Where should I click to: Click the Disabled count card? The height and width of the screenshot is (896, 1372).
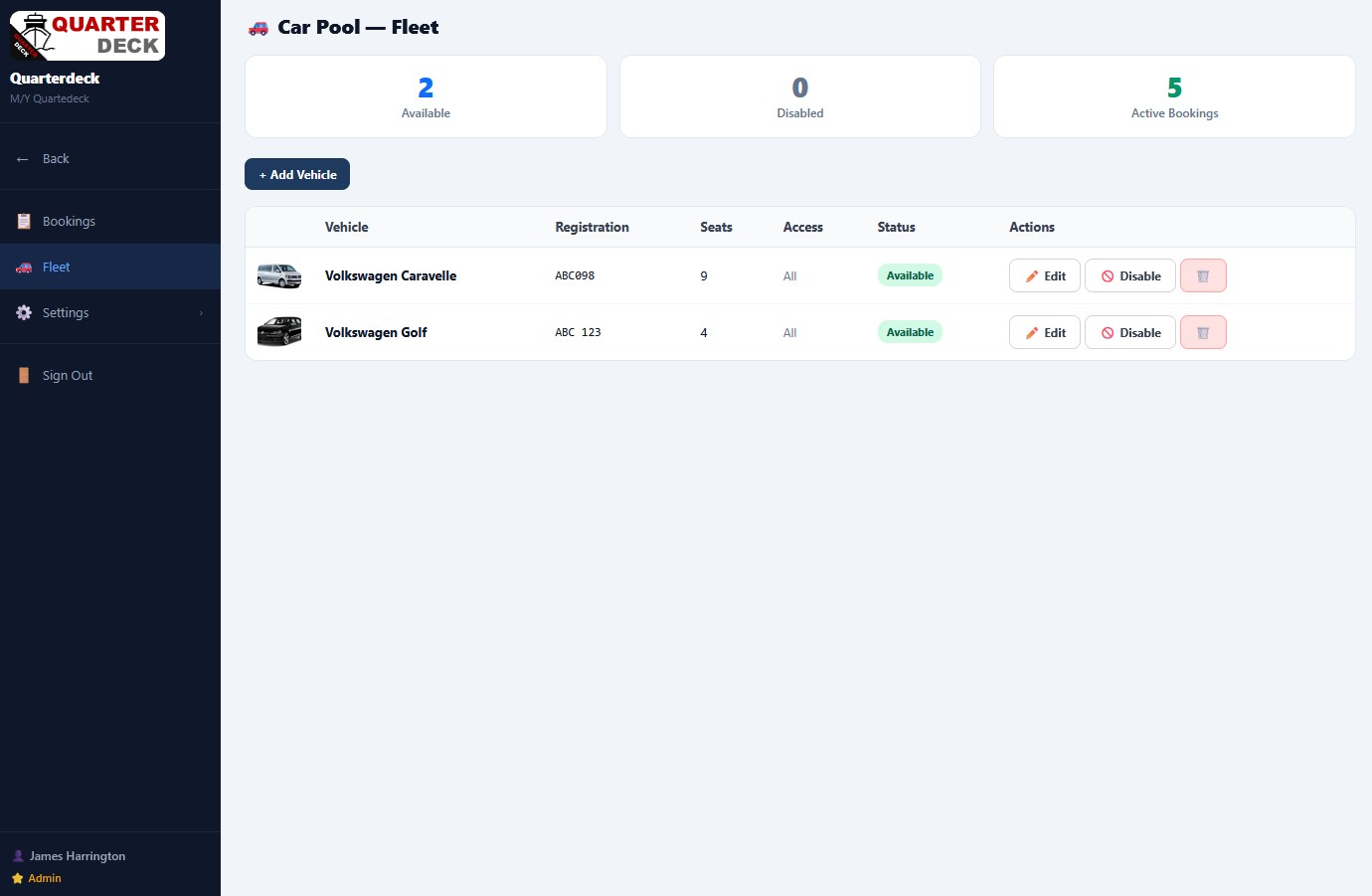tap(800, 96)
